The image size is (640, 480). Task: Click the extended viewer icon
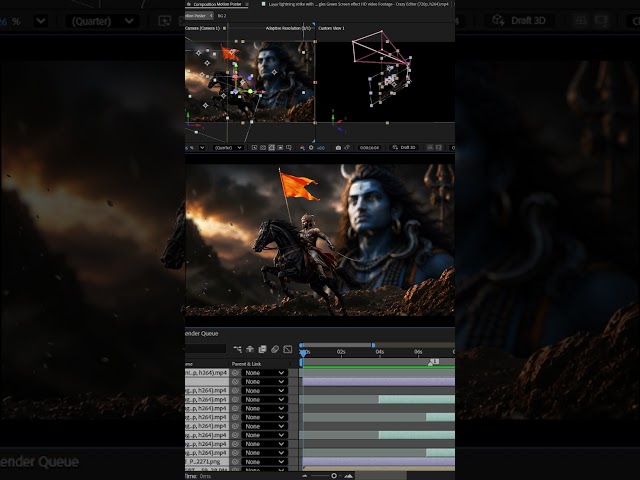439,147
